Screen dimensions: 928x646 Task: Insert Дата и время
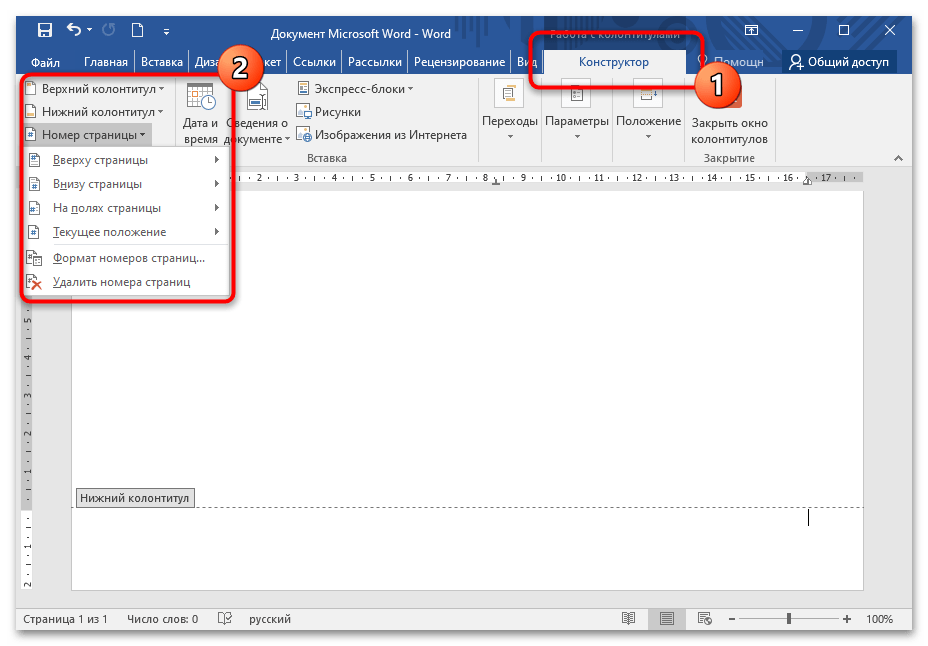tap(200, 114)
